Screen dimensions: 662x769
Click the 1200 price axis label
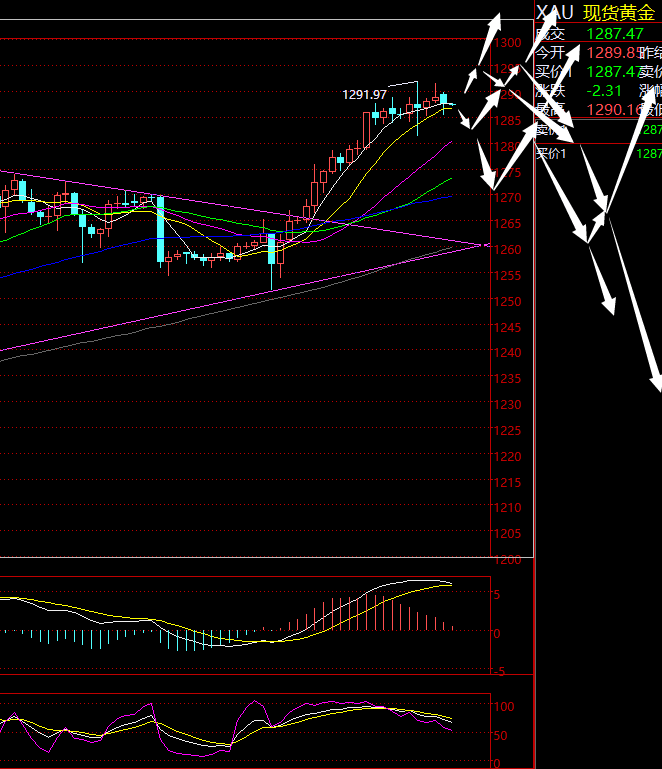pyautogui.click(x=508, y=560)
